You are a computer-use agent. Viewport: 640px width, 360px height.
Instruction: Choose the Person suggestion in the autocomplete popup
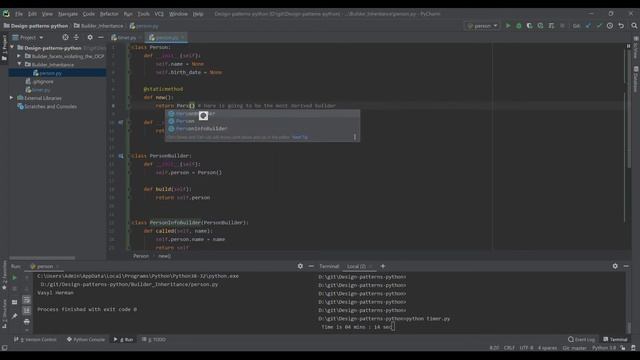(x=262, y=121)
